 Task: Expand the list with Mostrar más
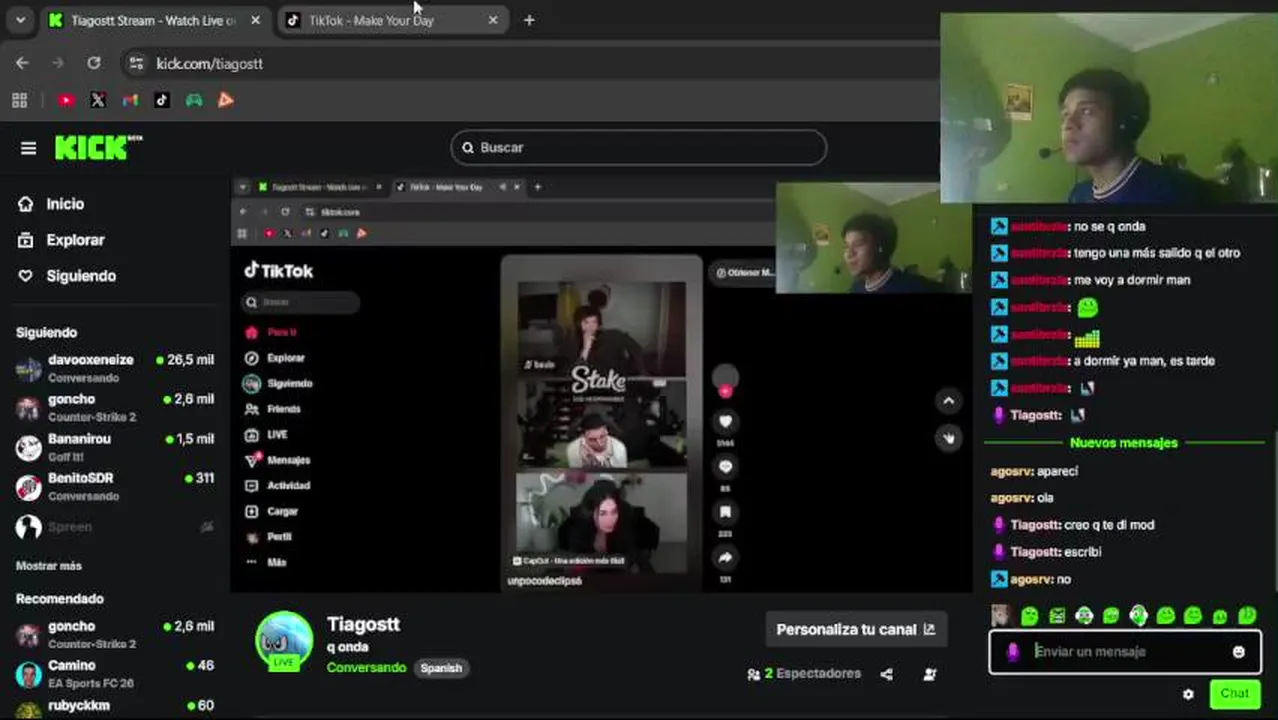click(x=48, y=566)
